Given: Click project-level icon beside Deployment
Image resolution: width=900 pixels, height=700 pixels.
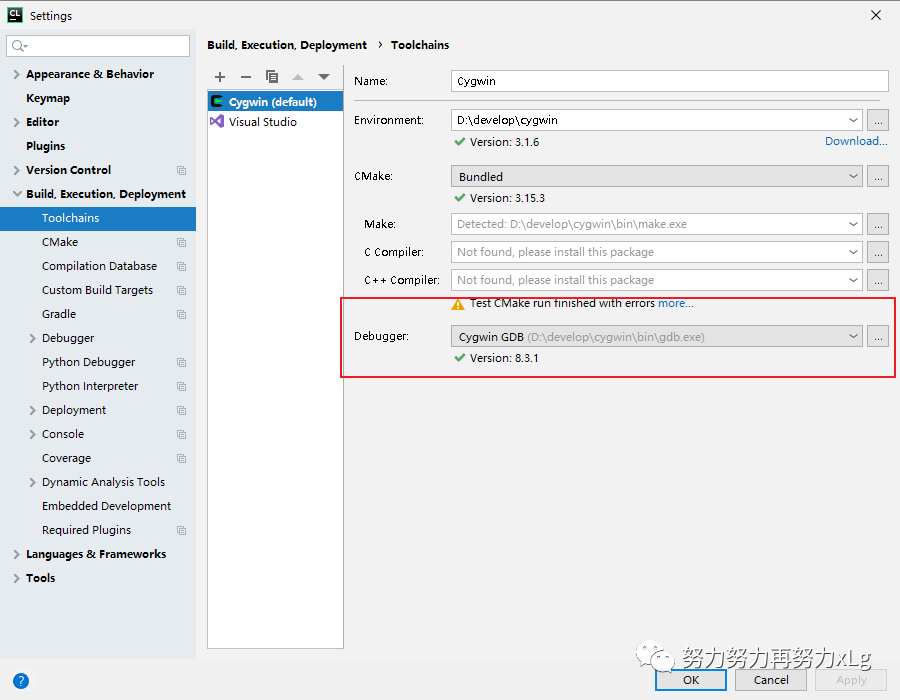Looking at the screenshot, I should [181, 411].
